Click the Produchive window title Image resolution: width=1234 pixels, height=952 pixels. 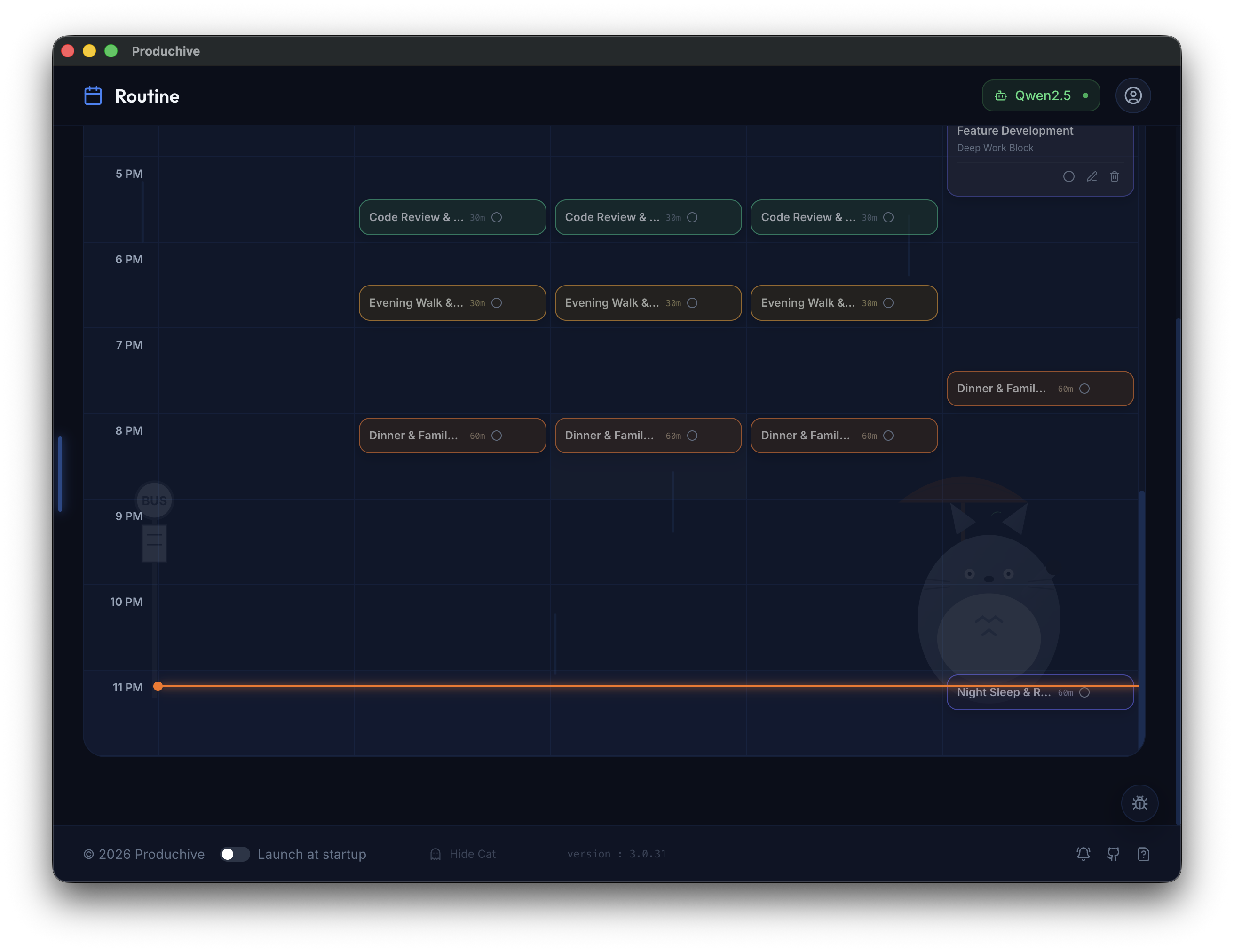[x=166, y=51]
